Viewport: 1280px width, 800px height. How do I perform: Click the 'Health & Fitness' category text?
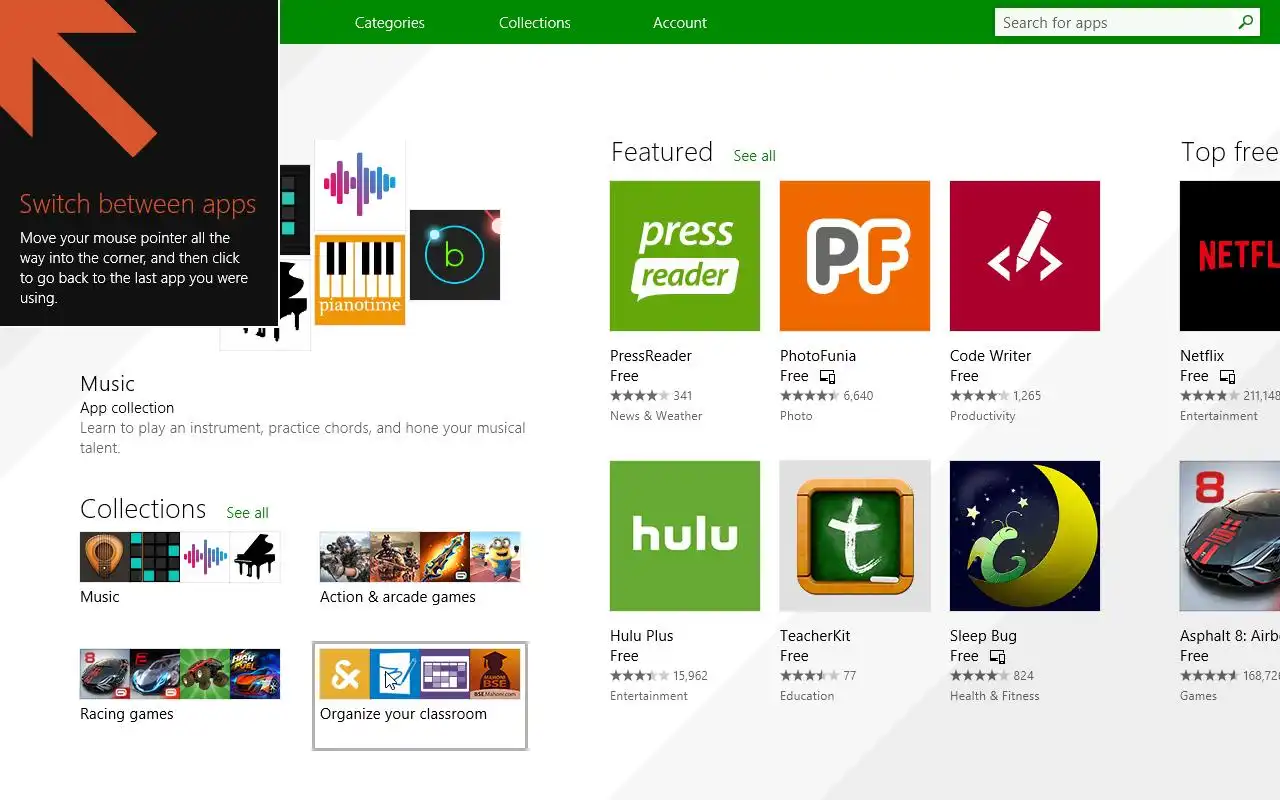pos(995,696)
